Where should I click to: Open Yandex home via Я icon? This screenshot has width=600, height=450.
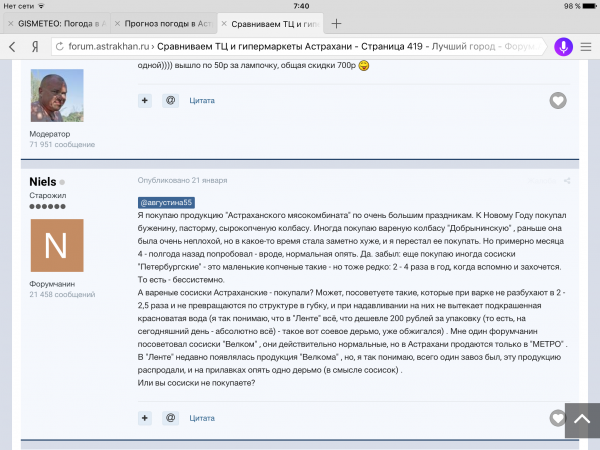(35, 47)
